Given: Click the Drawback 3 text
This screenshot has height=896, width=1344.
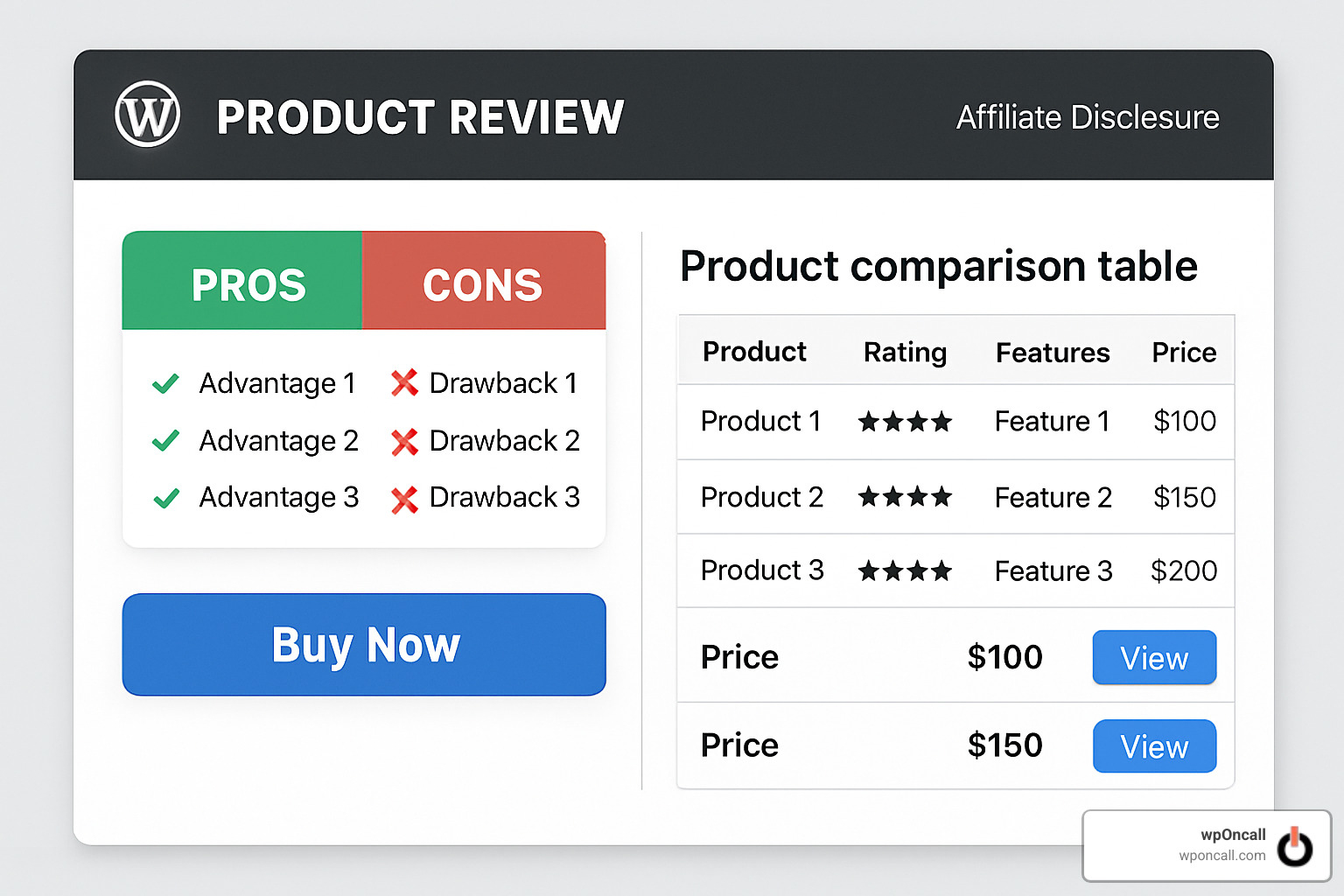Looking at the screenshot, I should pyautogui.click(x=505, y=497).
